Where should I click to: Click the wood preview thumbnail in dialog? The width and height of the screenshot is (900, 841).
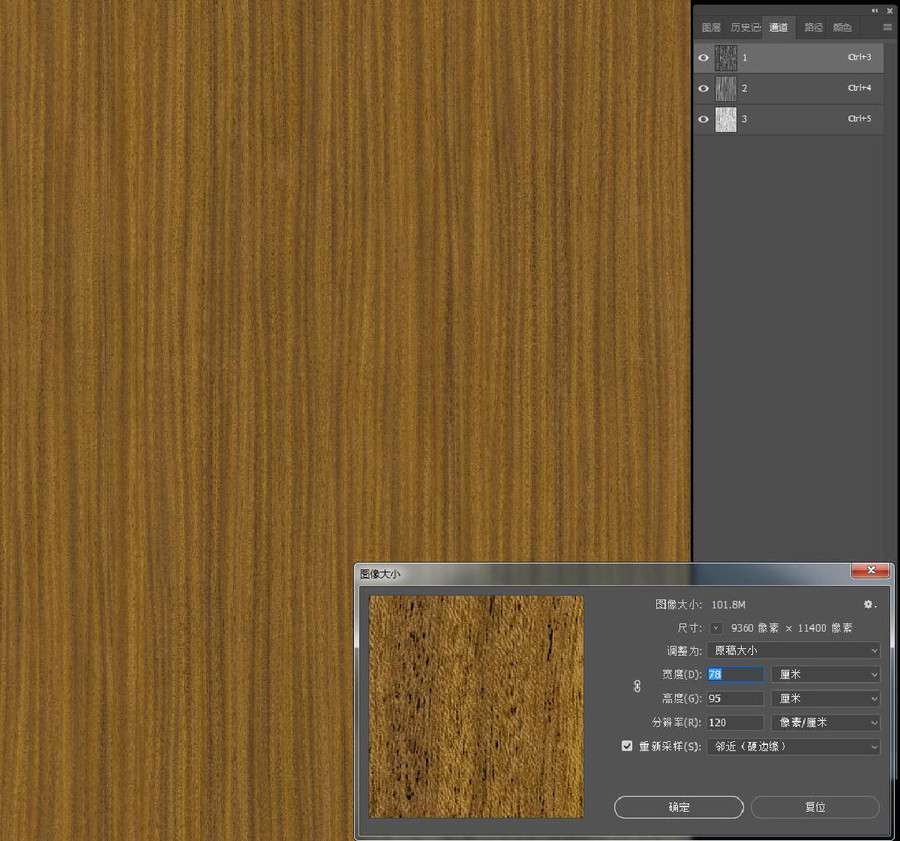tap(476, 707)
